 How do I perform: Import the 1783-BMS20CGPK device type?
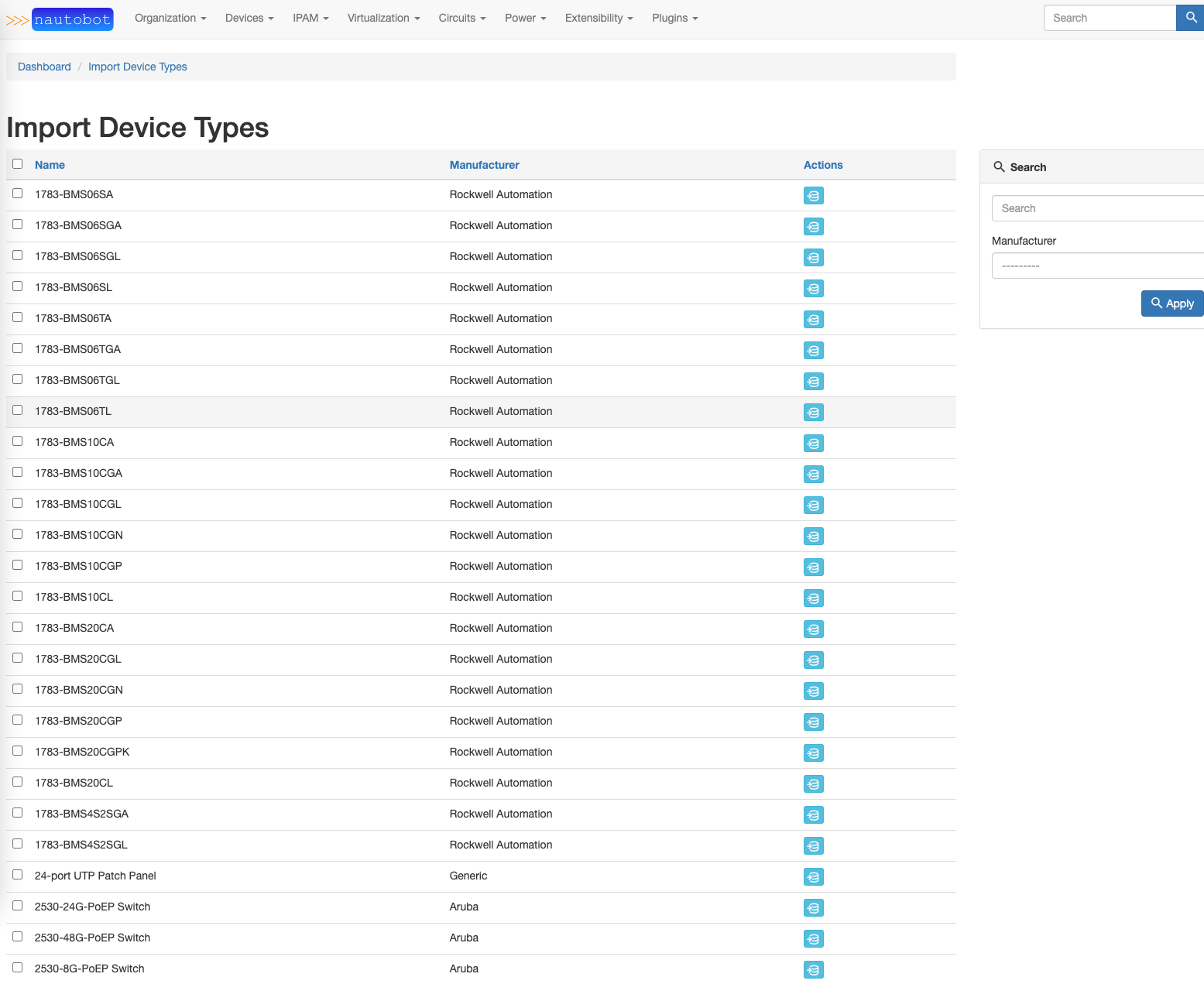click(x=813, y=753)
